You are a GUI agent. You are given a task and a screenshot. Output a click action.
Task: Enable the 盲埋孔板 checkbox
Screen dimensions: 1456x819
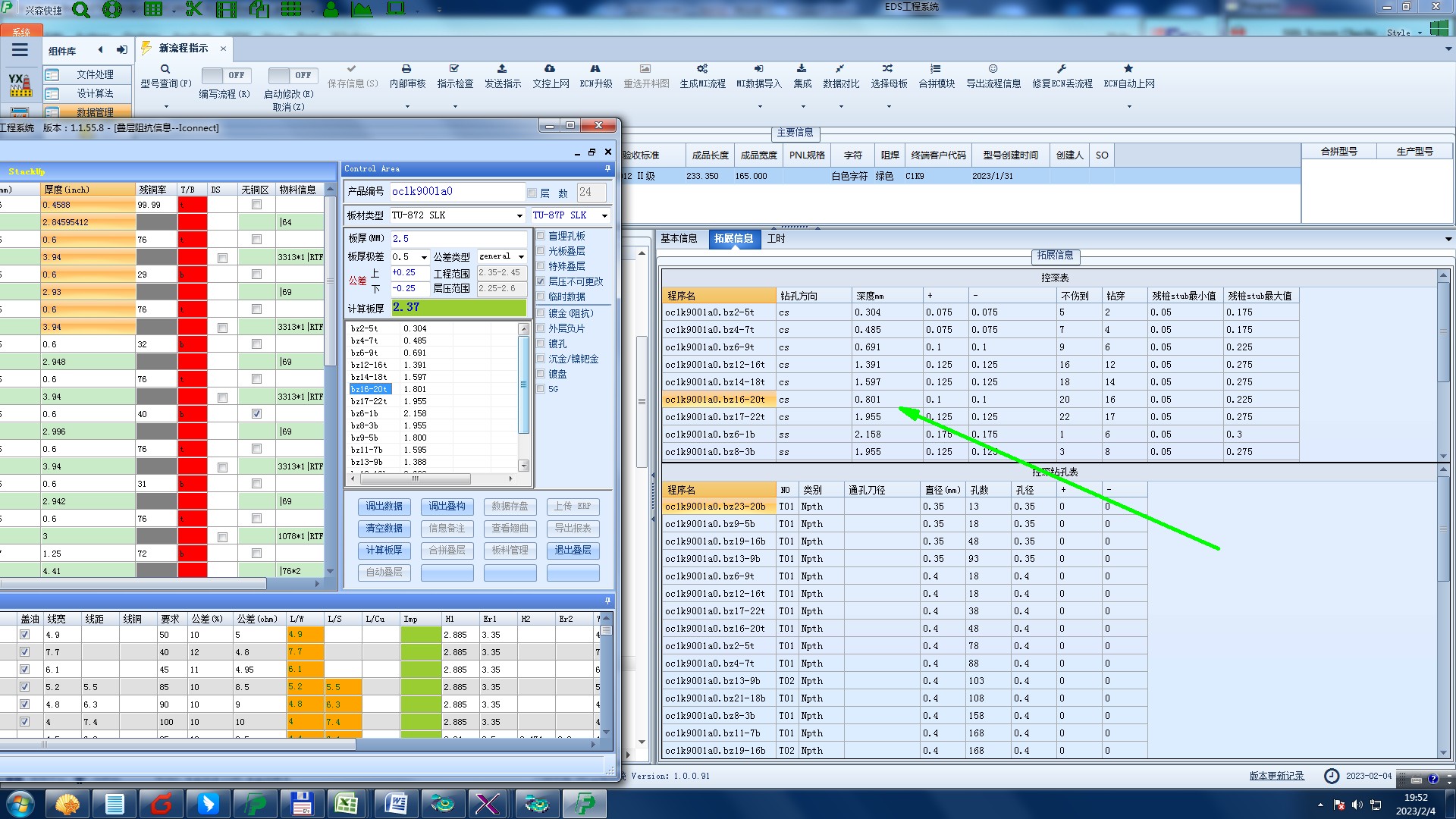[541, 236]
